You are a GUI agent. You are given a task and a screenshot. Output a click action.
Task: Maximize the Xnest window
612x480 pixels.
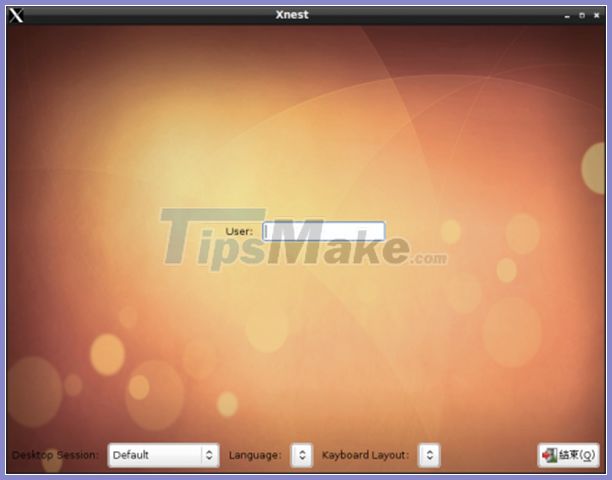coord(582,16)
